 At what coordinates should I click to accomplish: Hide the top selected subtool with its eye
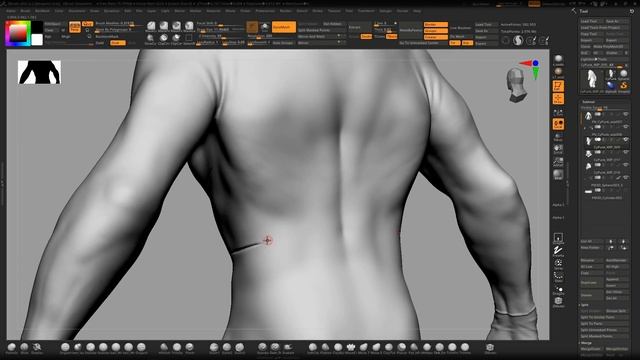[625, 115]
